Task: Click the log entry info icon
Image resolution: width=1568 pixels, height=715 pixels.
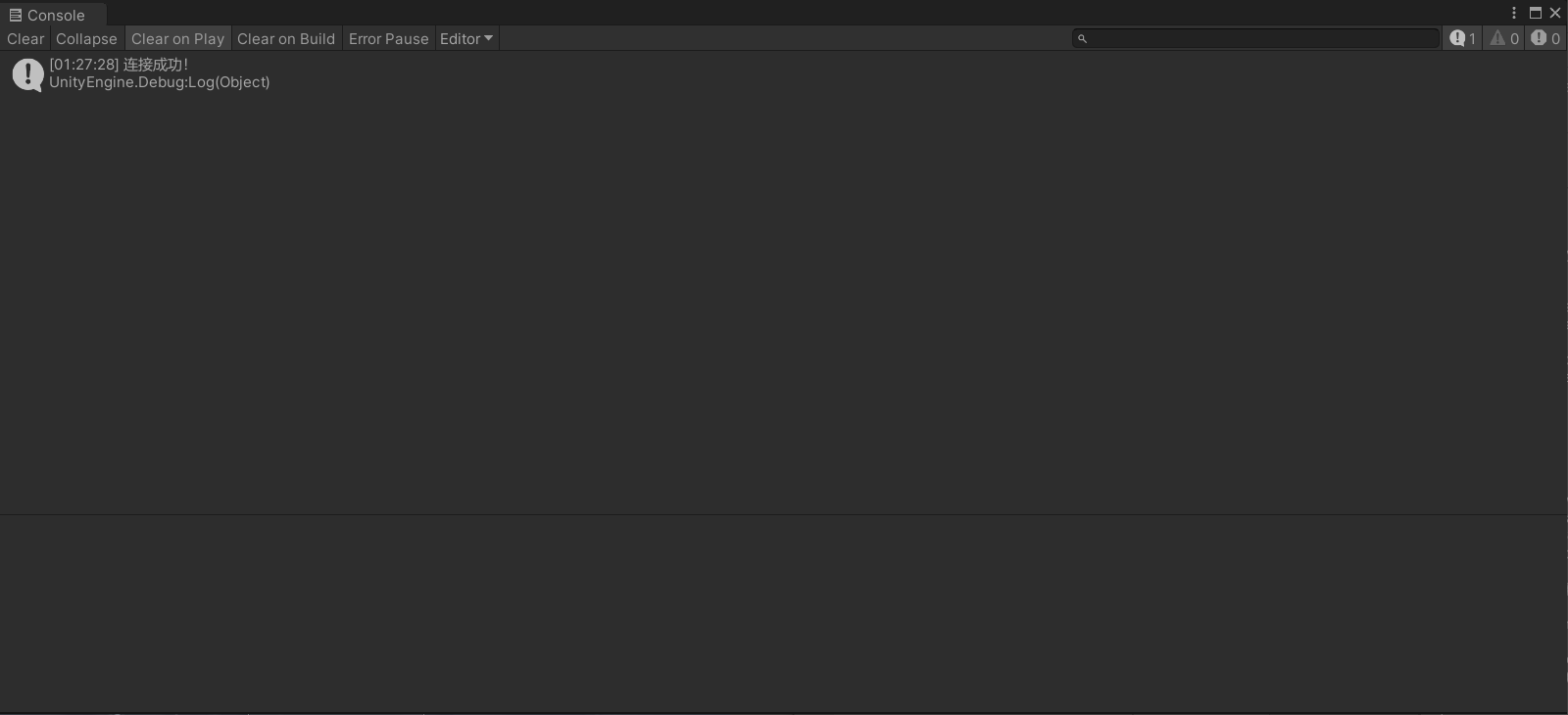Action: [x=27, y=74]
